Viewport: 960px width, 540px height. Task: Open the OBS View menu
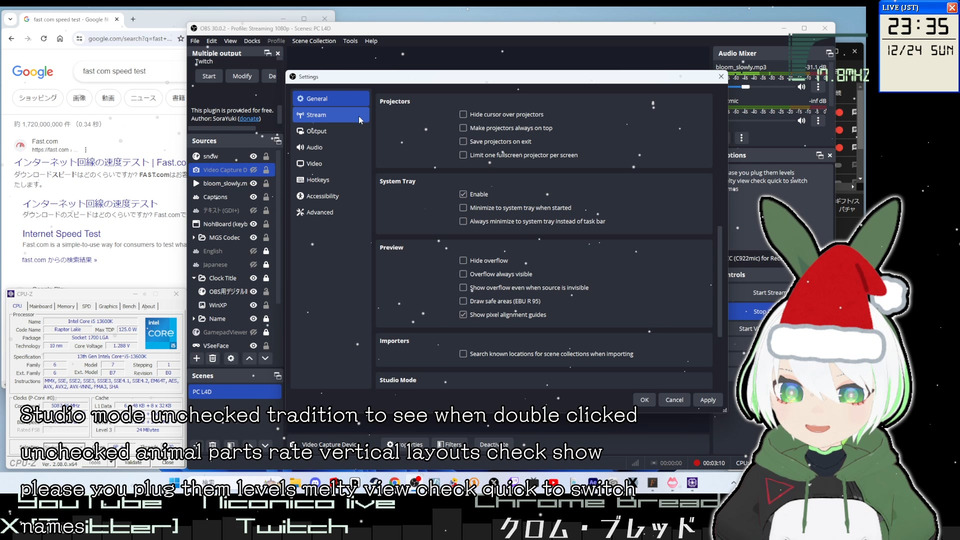click(230, 41)
